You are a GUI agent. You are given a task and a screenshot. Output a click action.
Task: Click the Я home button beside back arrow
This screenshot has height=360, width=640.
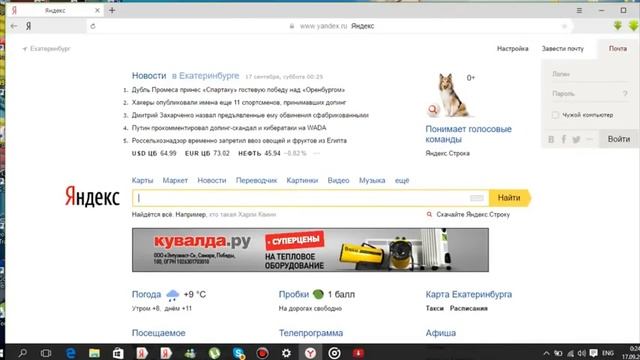click(29, 26)
